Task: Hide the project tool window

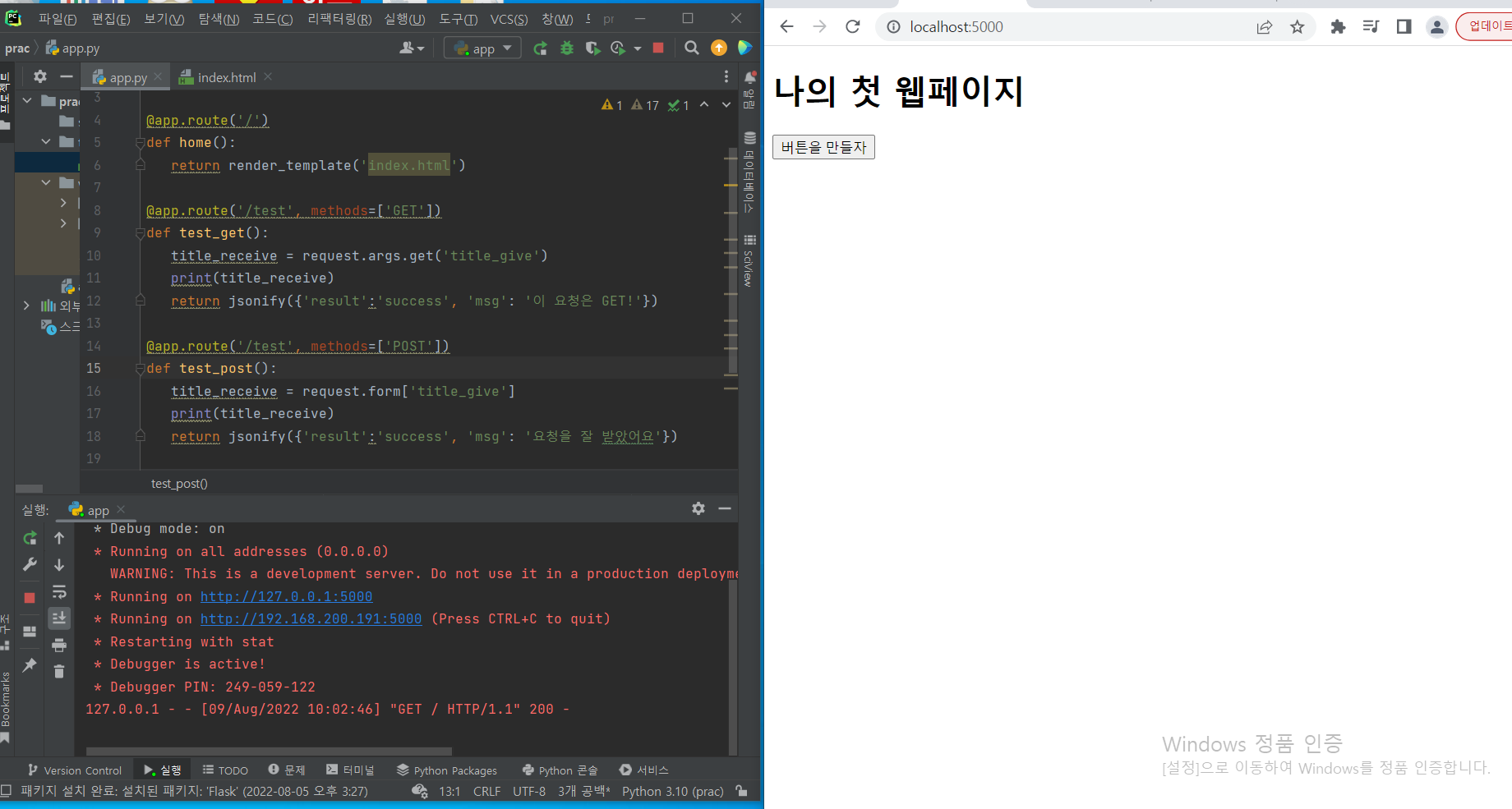Action: click(x=67, y=76)
